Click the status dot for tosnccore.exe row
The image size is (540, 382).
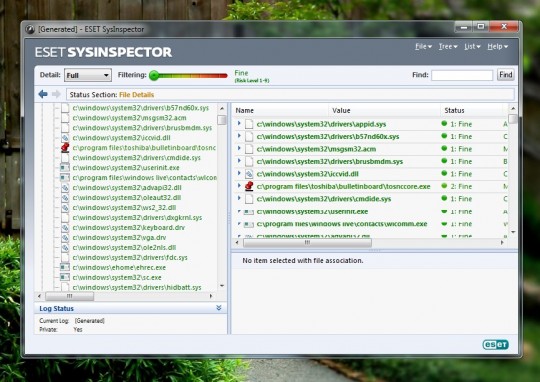pos(444,186)
